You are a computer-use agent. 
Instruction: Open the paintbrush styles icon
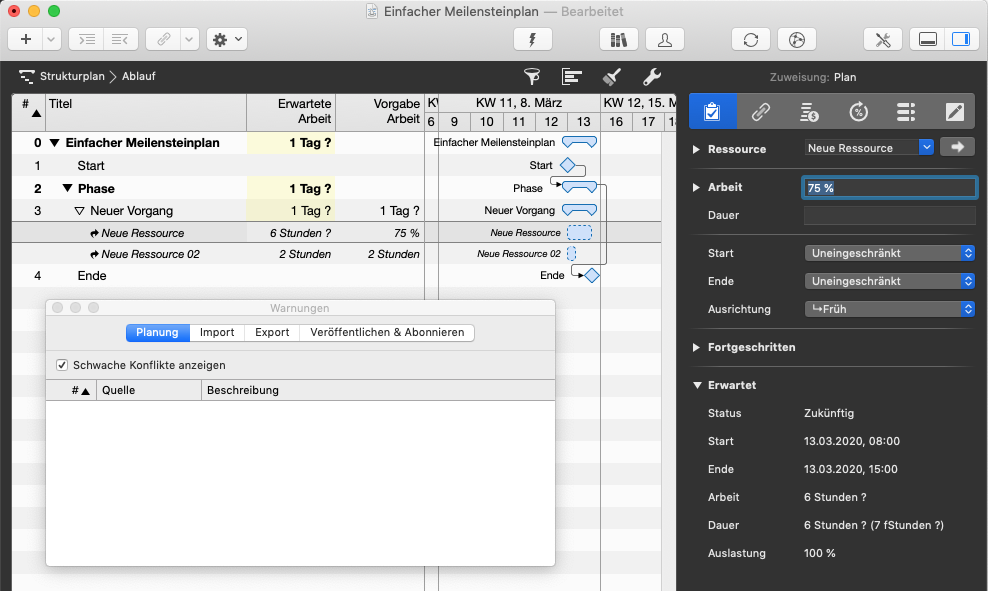click(612, 76)
